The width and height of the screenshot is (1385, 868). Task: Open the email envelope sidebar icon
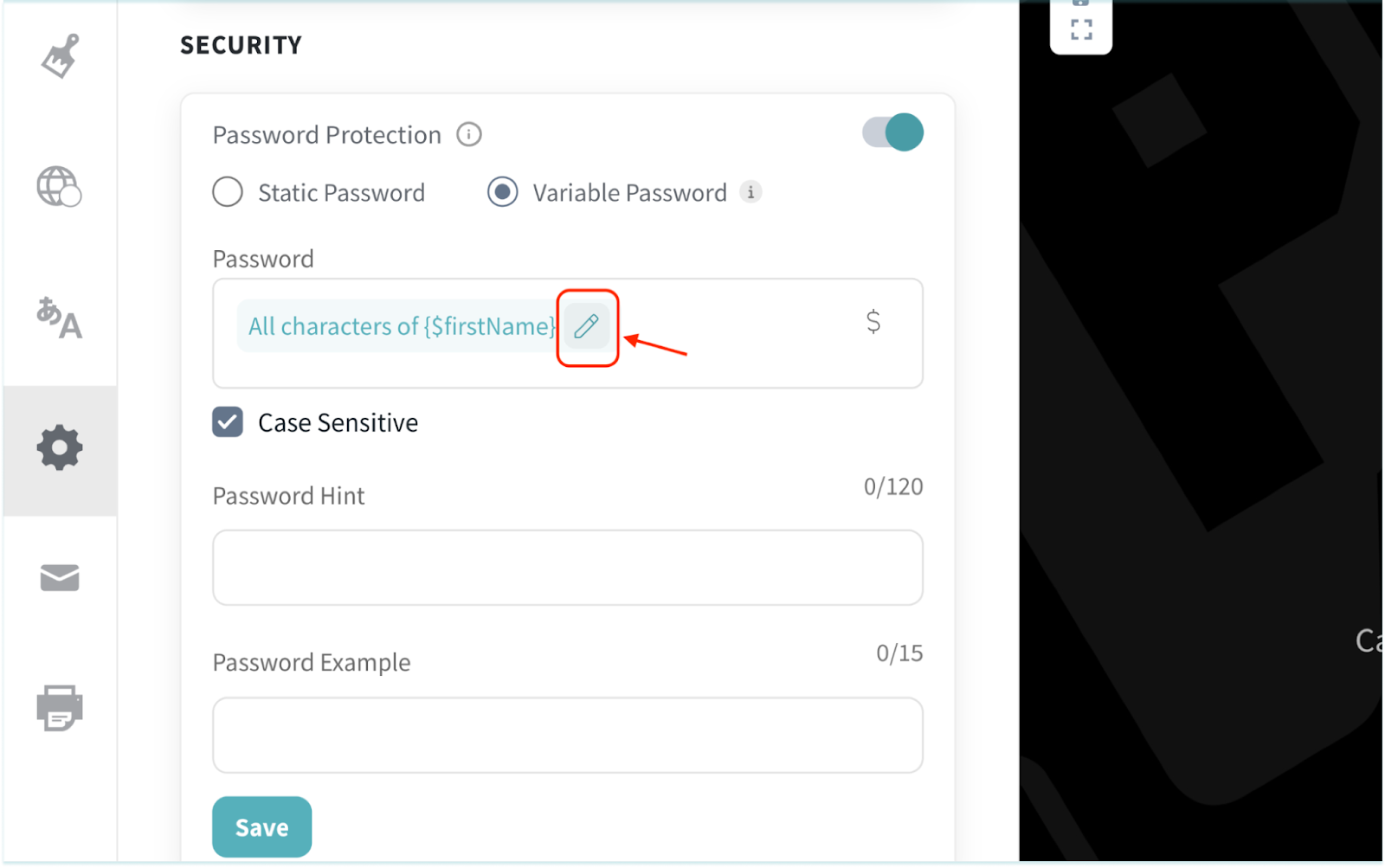pyautogui.click(x=60, y=577)
